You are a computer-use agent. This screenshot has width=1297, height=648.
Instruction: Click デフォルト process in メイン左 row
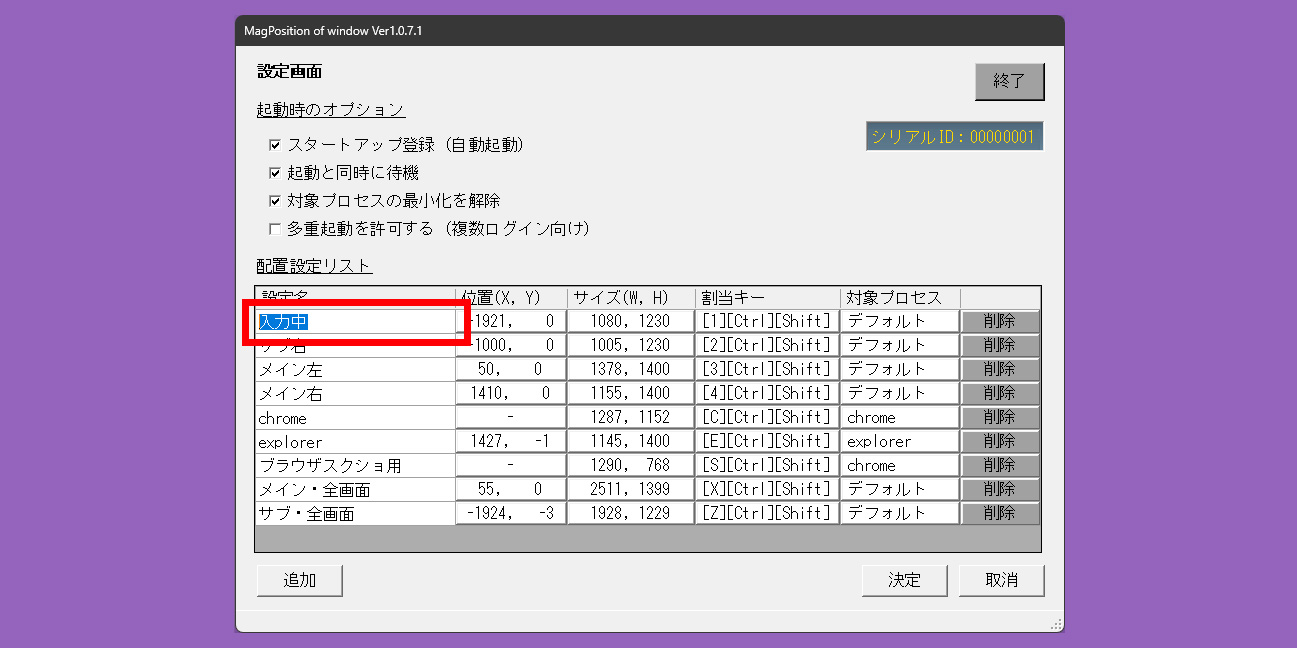(900, 369)
